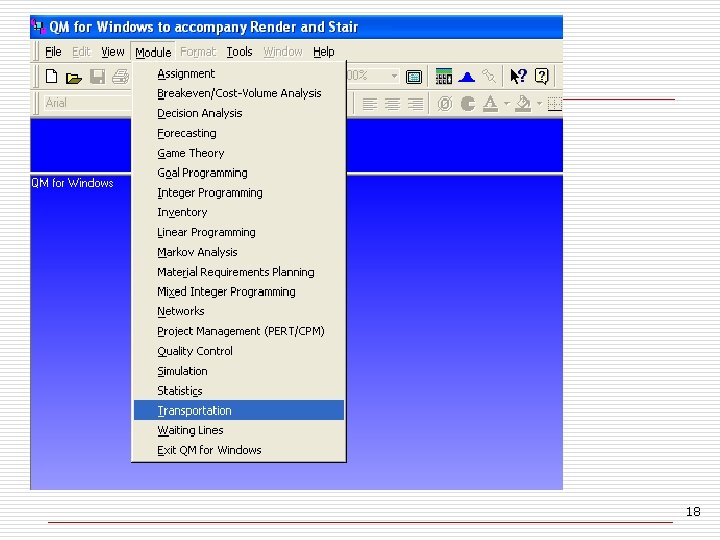Open a file with the folder icon
Image resolution: width=720 pixels, height=540 pixels.
[x=73, y=78]
